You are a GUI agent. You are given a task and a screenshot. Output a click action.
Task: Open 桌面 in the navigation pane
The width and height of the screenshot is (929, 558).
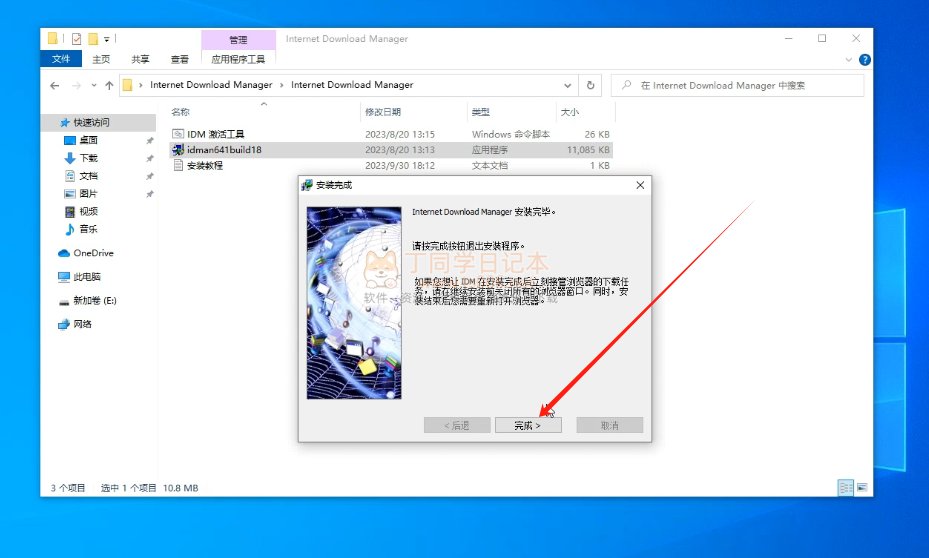tap(88, 140)
